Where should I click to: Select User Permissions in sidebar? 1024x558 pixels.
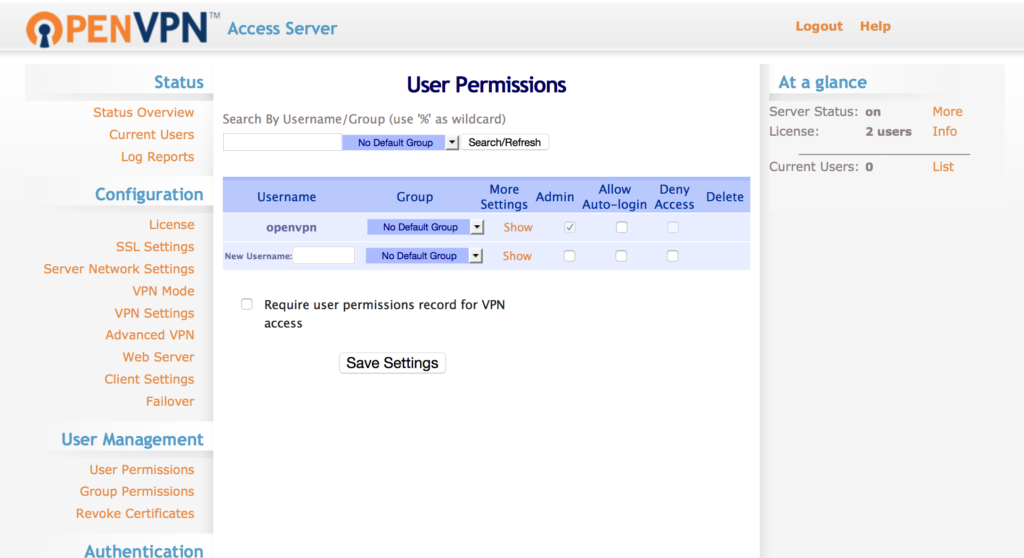pos(142,470)
